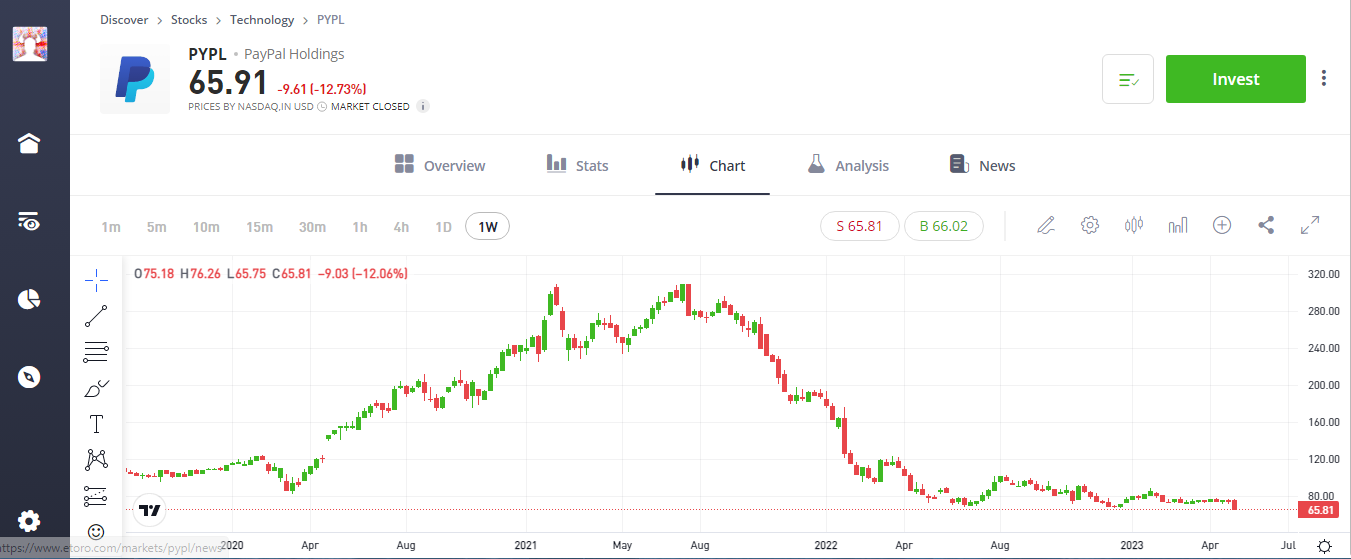Open chart settings gear icon

tap(1090, 225)
